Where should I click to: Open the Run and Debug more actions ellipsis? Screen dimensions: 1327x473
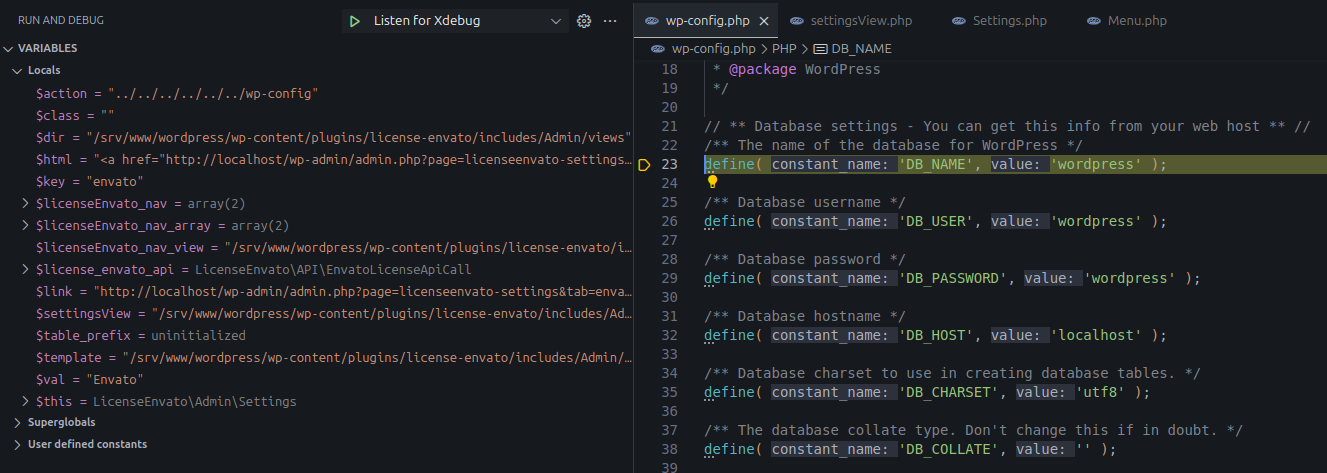610,21
